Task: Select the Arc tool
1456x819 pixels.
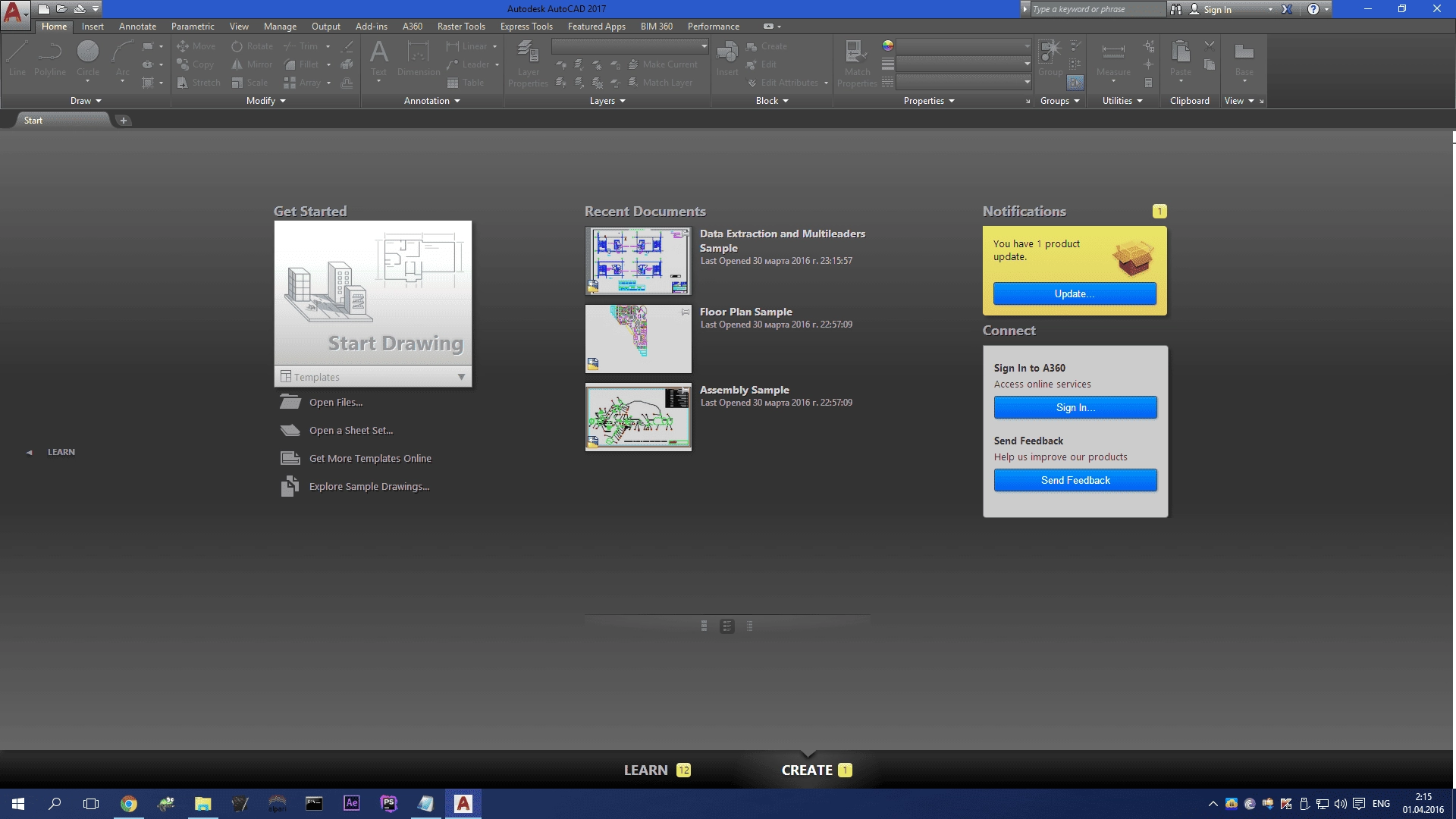Action: (x=123, y=59)
